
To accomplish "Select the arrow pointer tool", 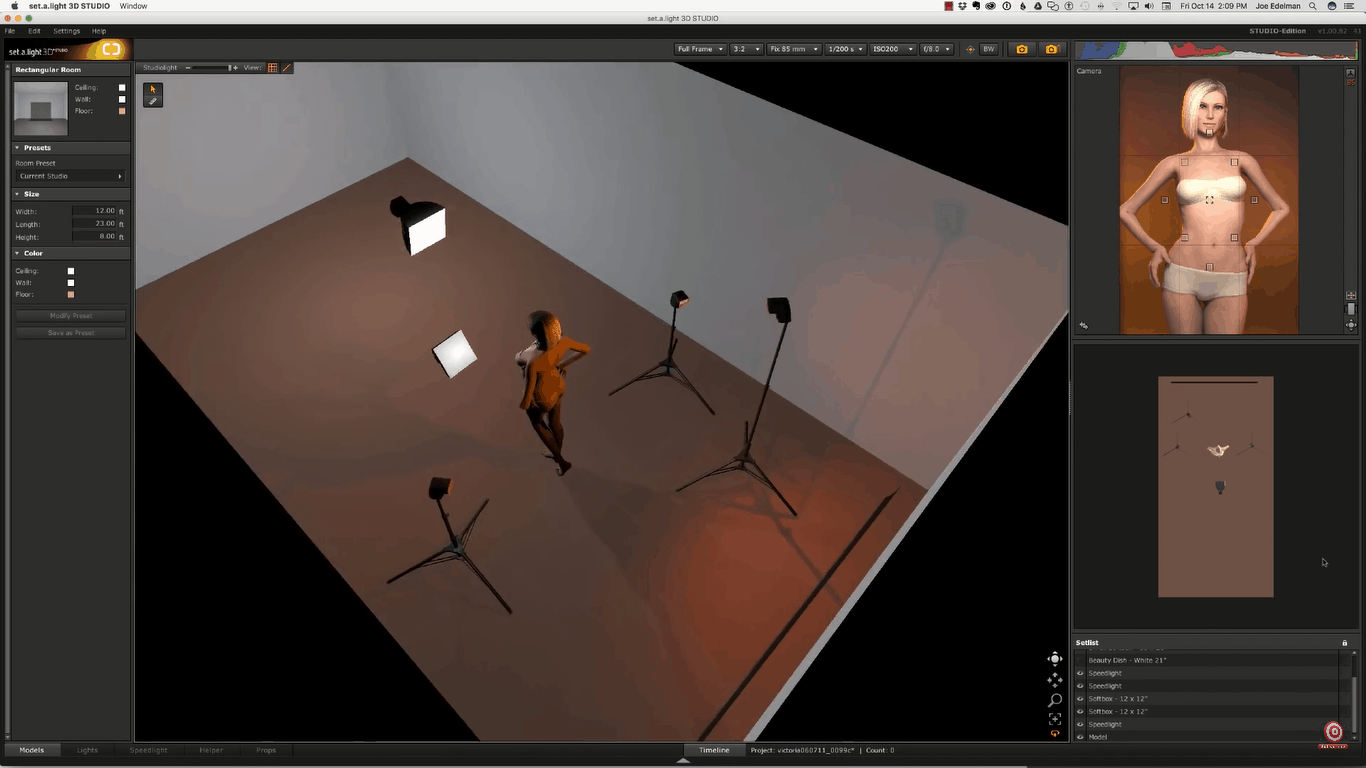I will [153, 89].
